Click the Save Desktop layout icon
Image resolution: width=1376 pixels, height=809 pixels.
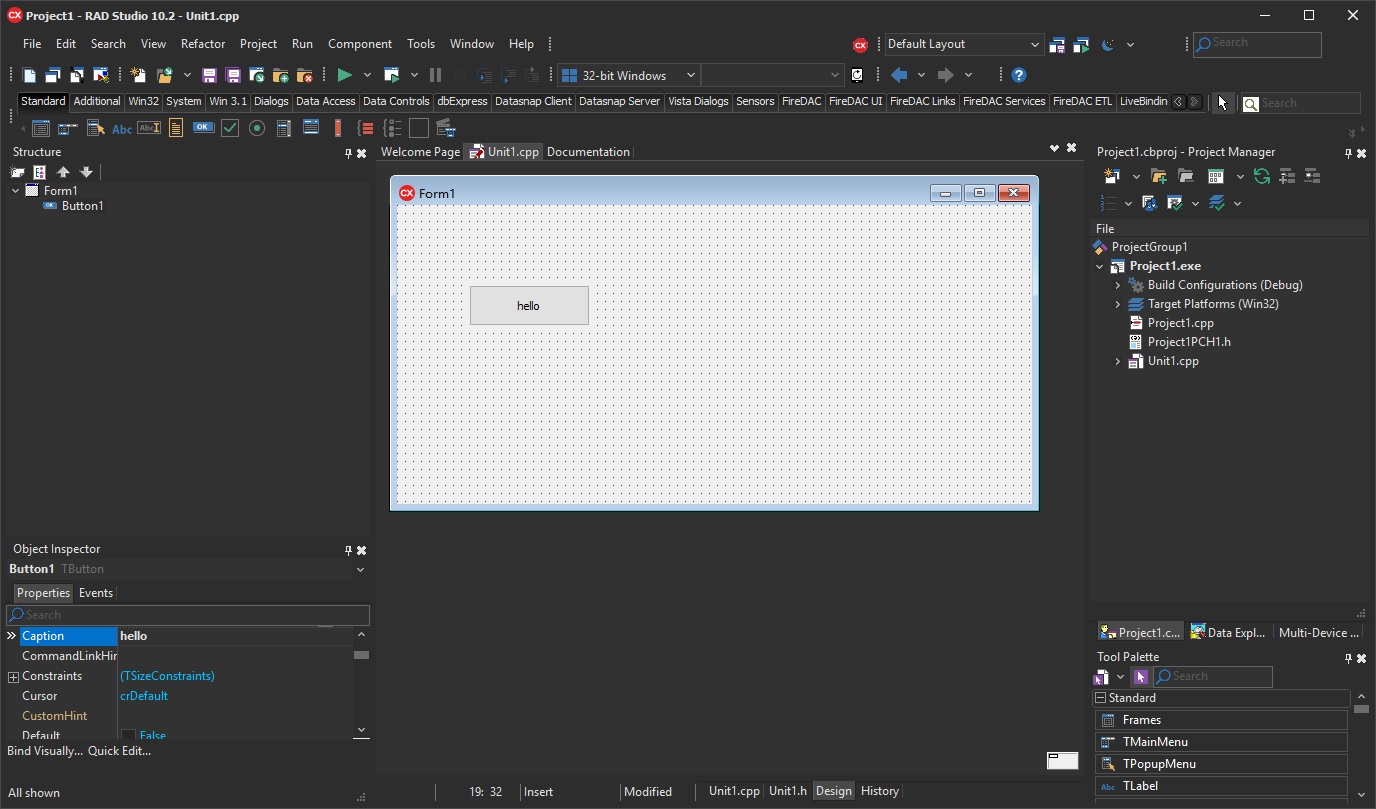pos(1057,45)
